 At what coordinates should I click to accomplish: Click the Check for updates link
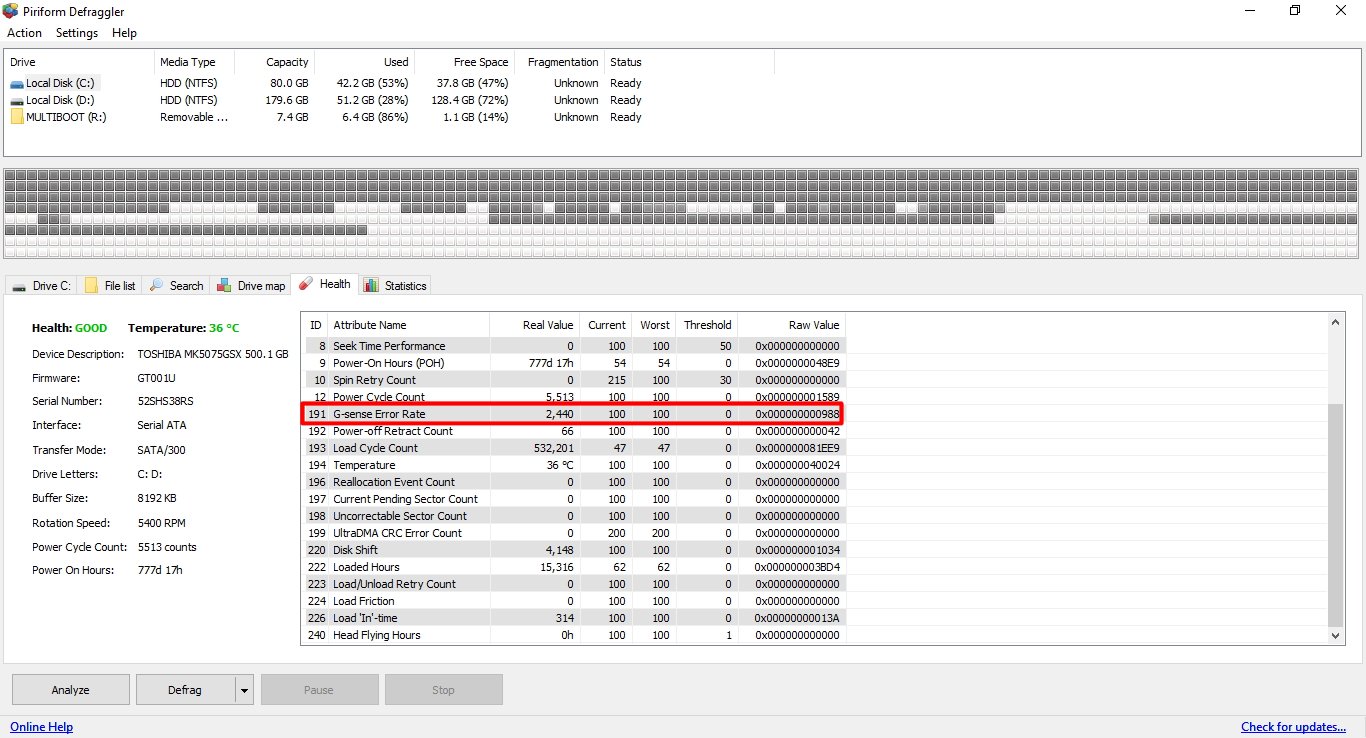(x=1293, y=727)
